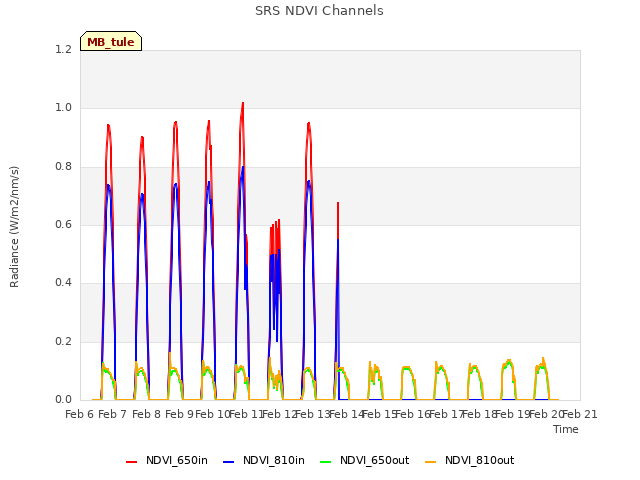Select the NDVI_810out legend label
This screenshot has height=480, width=640.
coord(480,460)
